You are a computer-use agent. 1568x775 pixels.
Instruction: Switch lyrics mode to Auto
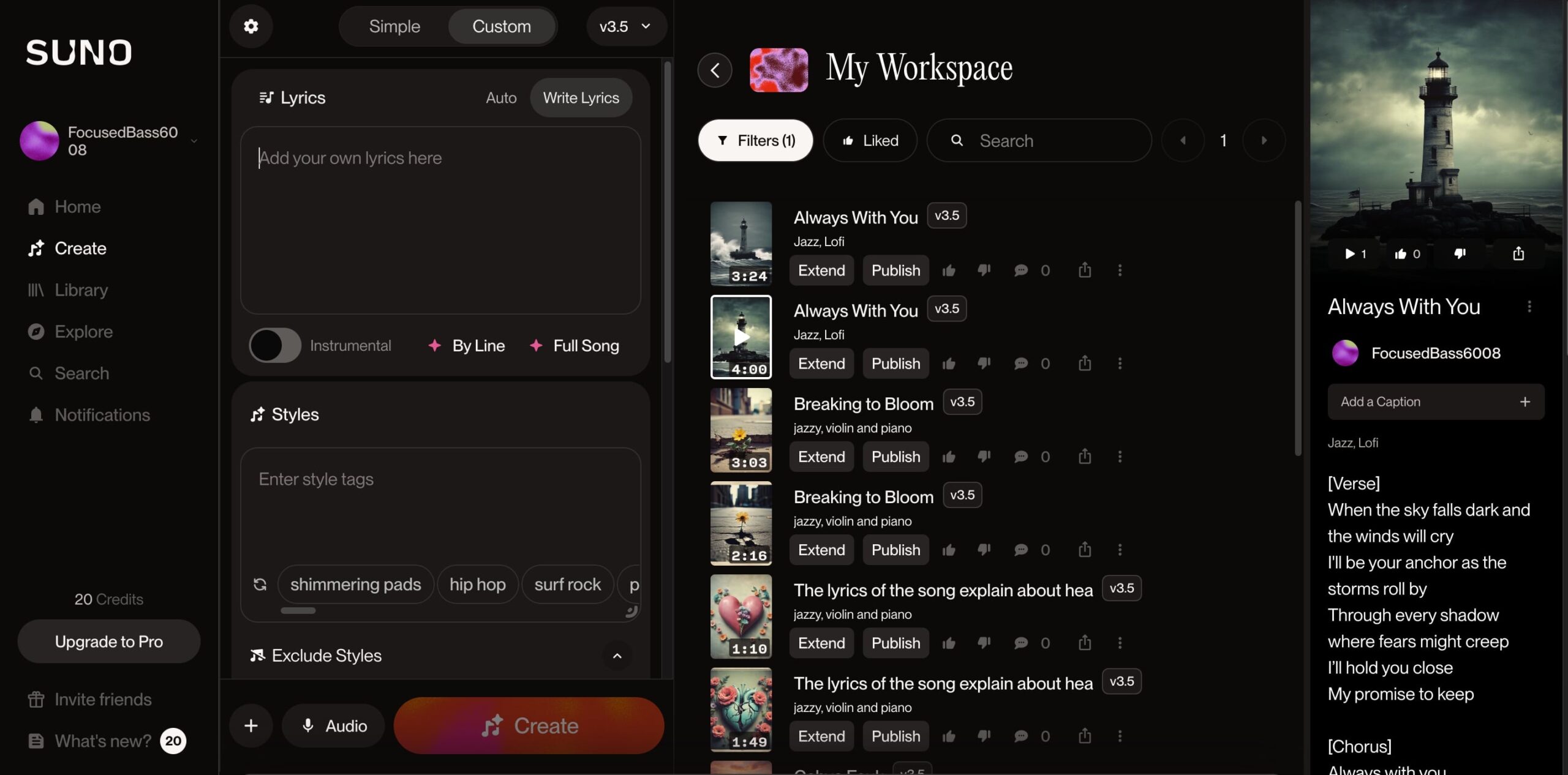pos(500,98)
